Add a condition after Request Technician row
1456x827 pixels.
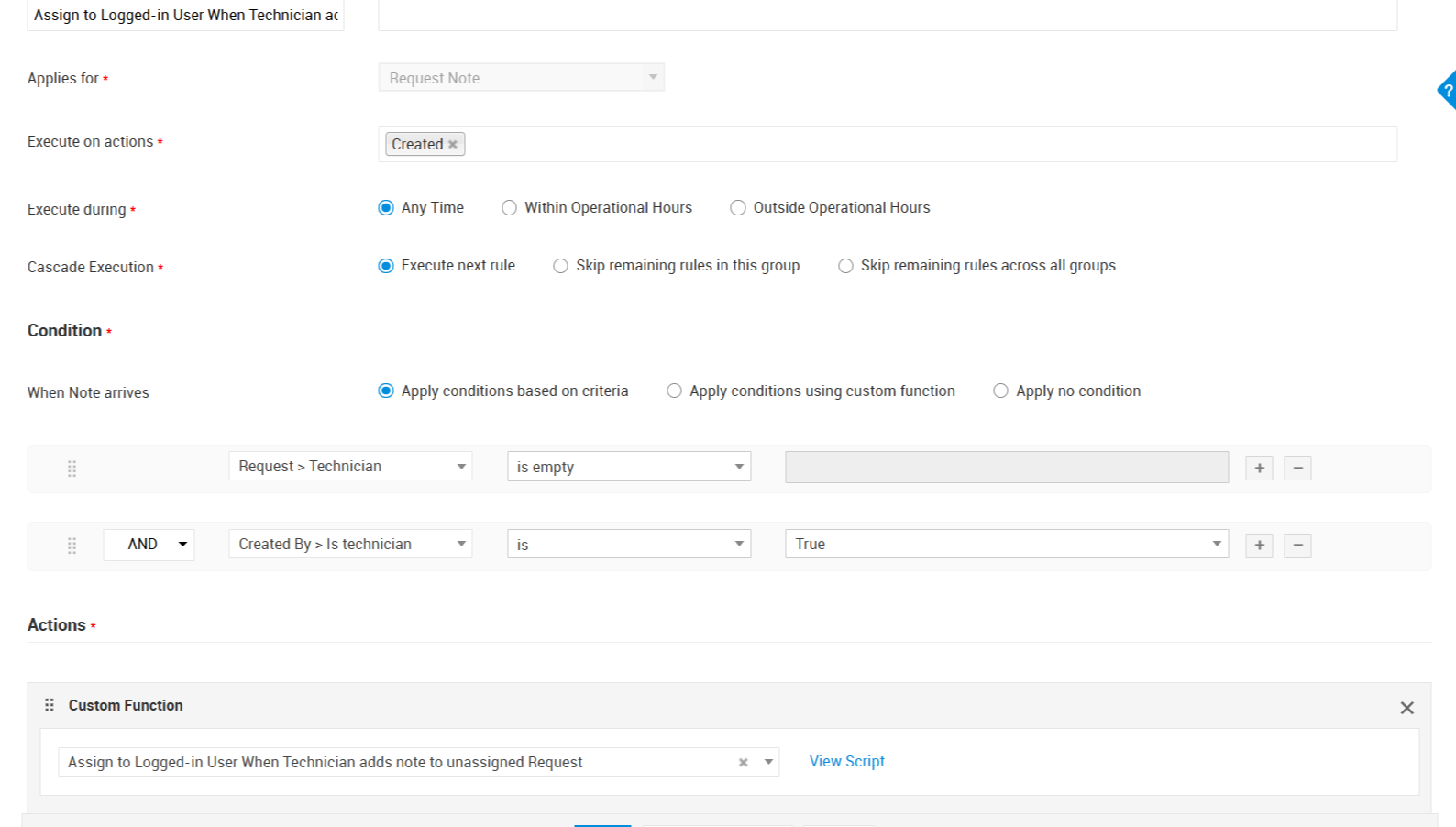[x=1259, y=469]
